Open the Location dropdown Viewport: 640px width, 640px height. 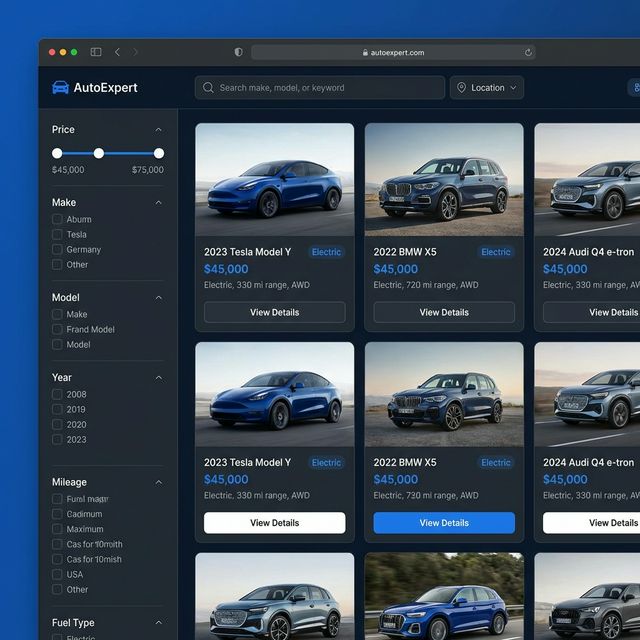(x=487, y=87)
